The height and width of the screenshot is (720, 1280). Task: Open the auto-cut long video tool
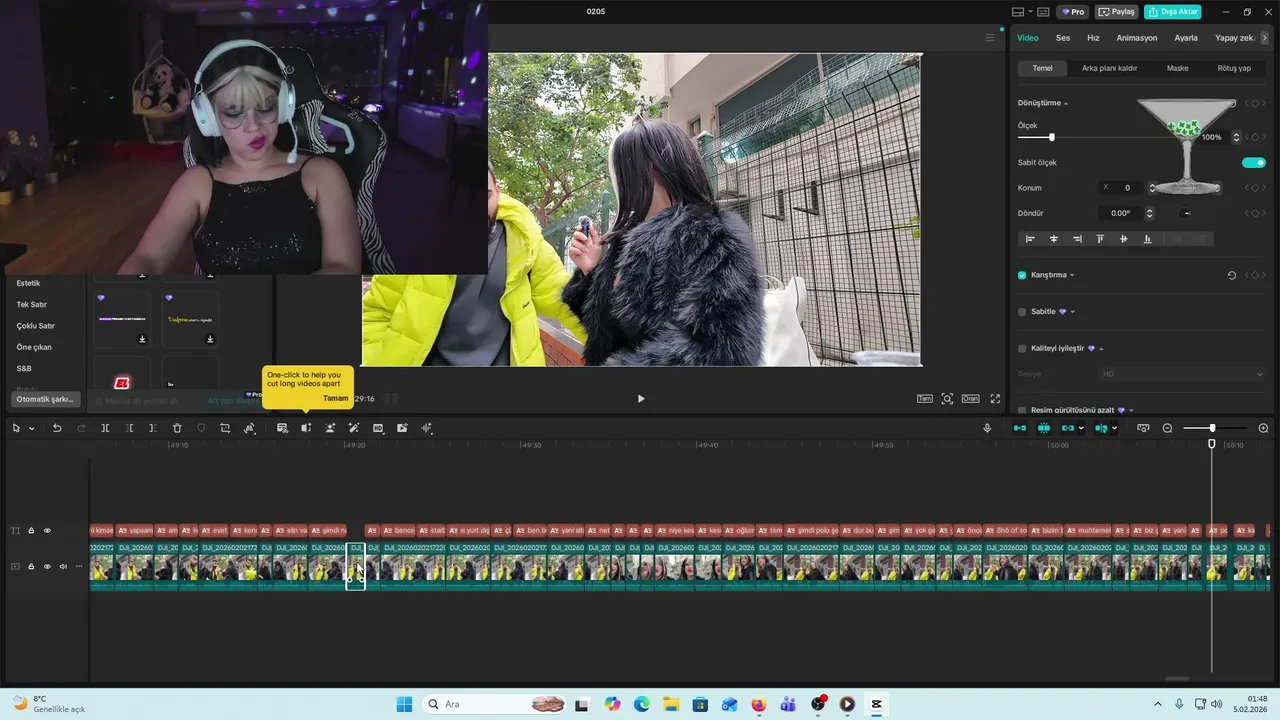click(306, 428)
